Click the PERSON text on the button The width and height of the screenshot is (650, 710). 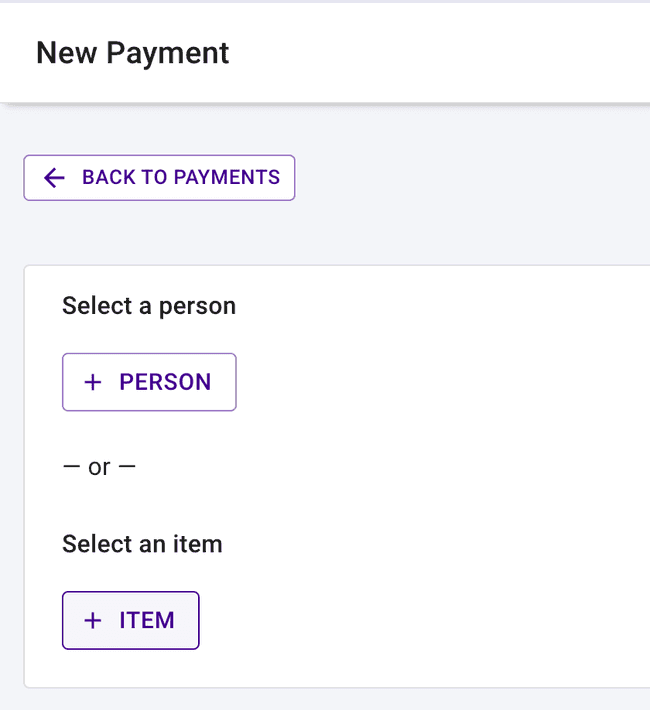click(x=165, y=382)
